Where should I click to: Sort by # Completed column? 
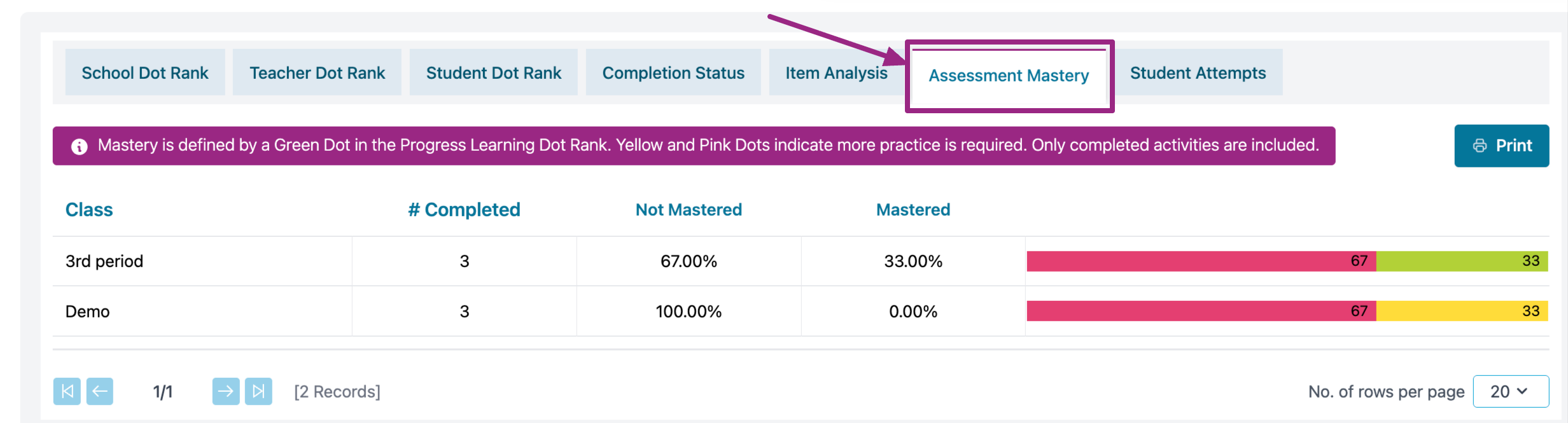click(x=465, y=210)
